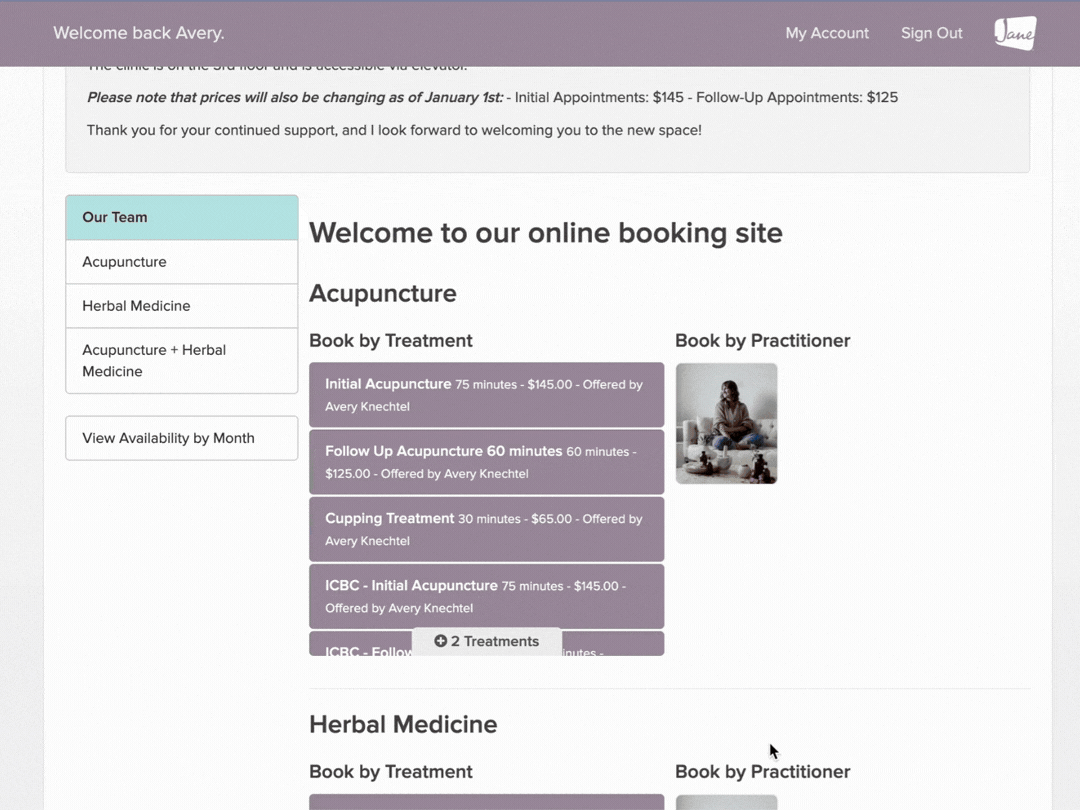Book Follow Up Acupuncture 60 minutes
Viewport: 1080px width, 810px height.
(x=486, y=462)
